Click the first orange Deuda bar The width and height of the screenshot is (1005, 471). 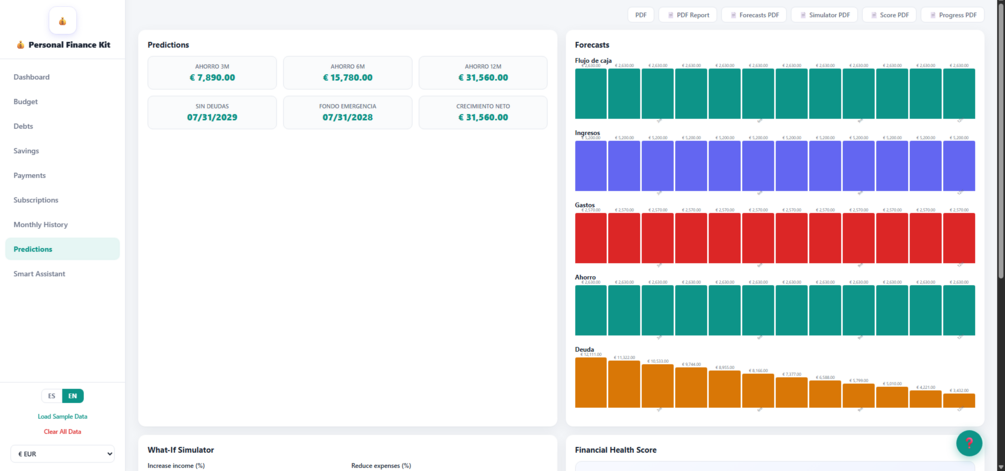591,383
